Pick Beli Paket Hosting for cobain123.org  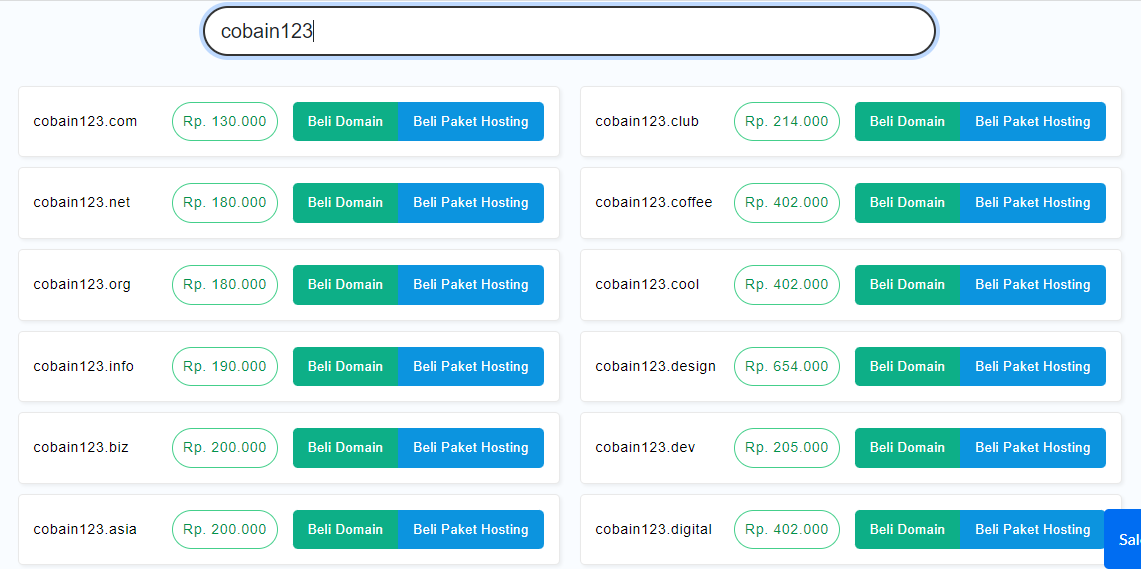[x=471, y=284]
